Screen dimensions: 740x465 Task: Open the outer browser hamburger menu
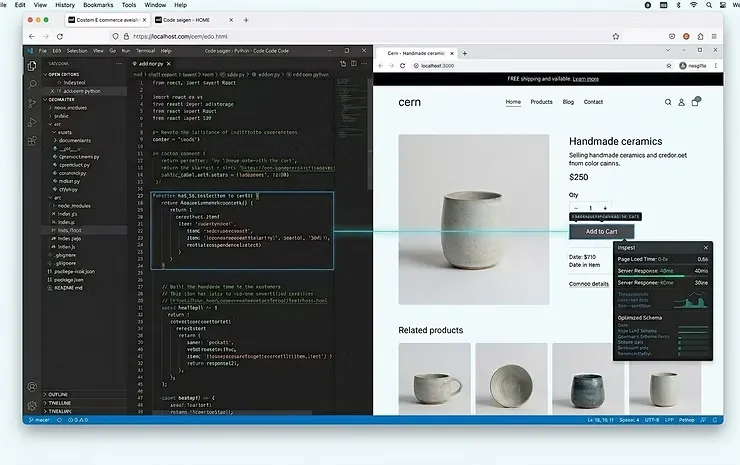click(x=714, y=36)
